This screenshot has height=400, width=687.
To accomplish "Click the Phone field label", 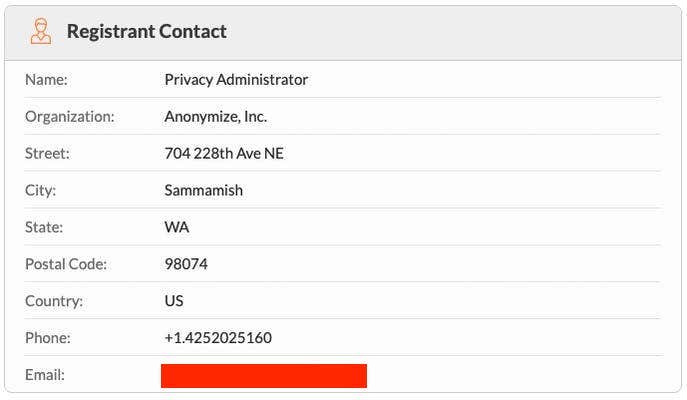I will tap(48, 338).
